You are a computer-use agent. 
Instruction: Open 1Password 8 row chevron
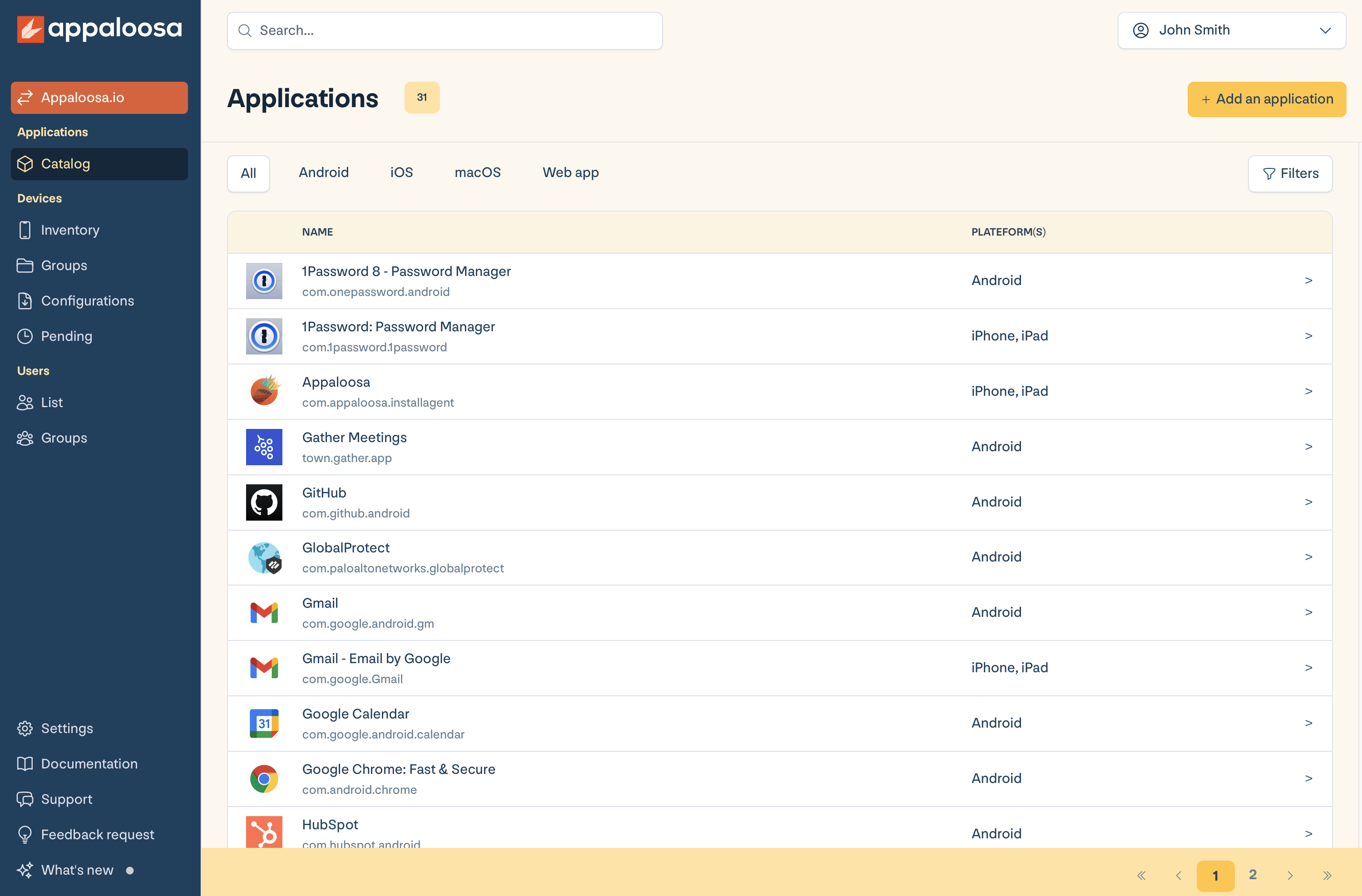click(x=1308, y=281)
